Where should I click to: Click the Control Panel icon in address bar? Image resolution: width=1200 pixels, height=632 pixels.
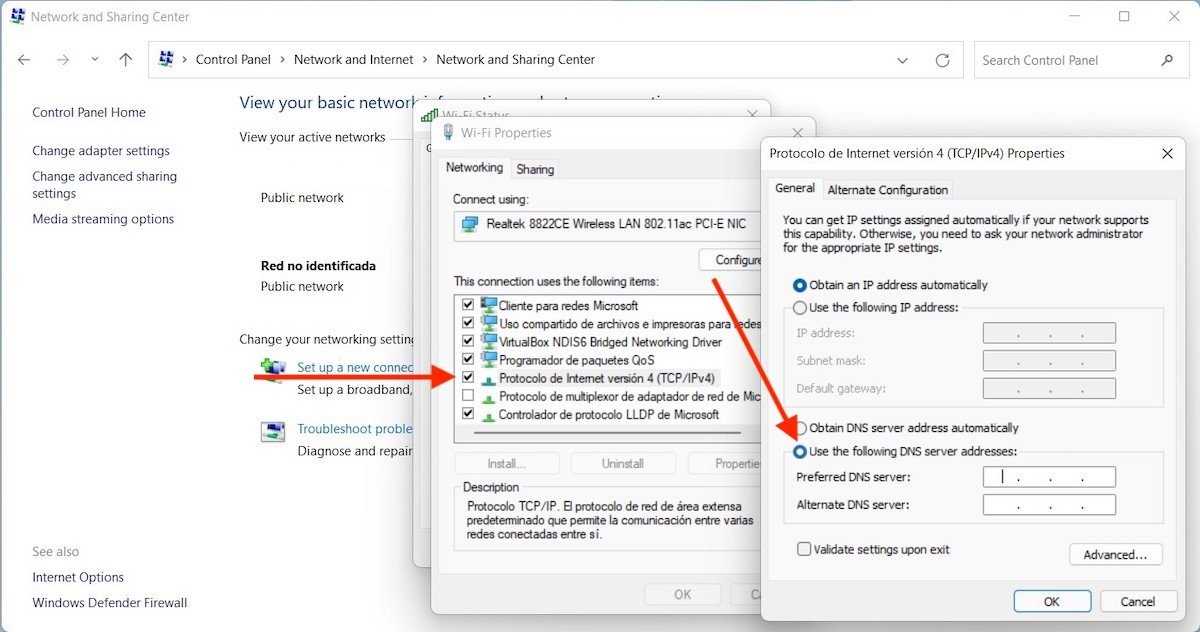coord(167,60)
